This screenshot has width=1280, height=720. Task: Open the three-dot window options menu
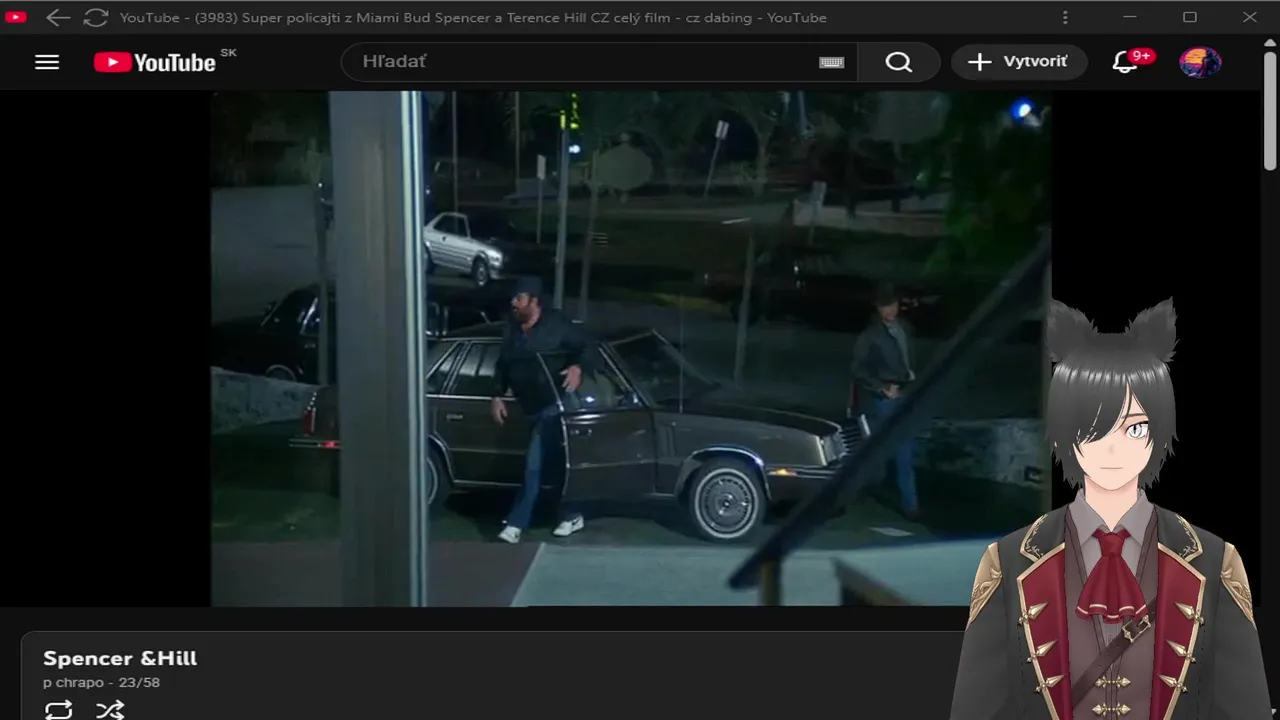[x=1065, y=17]
